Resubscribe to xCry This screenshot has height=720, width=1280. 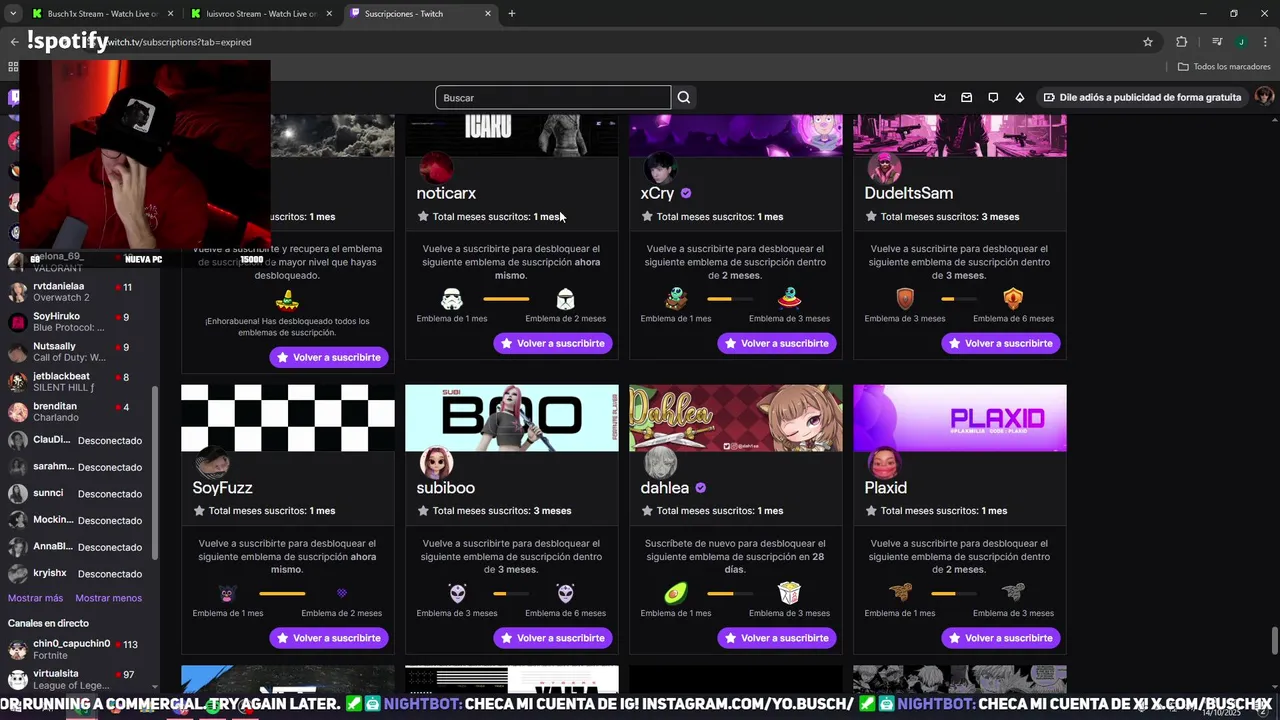(x=776, y=343)
